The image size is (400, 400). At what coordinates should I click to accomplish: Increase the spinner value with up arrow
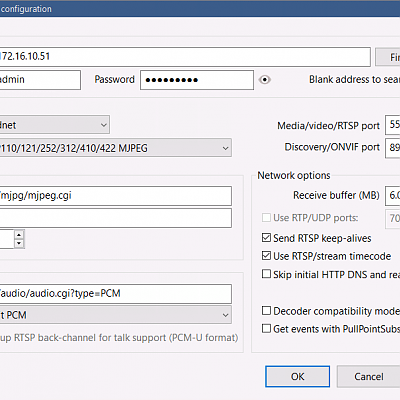19,235
